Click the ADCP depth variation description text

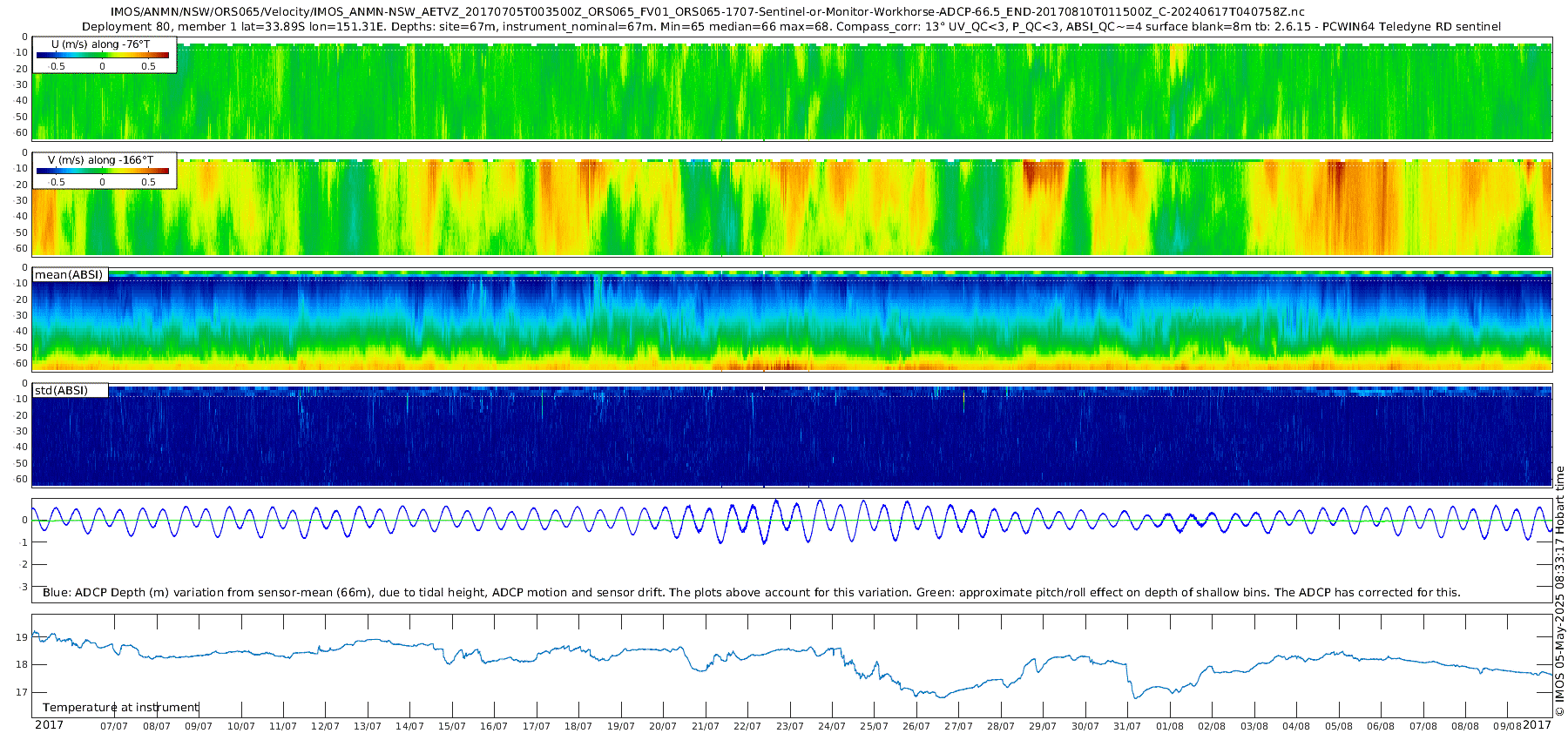coord(752,592)
